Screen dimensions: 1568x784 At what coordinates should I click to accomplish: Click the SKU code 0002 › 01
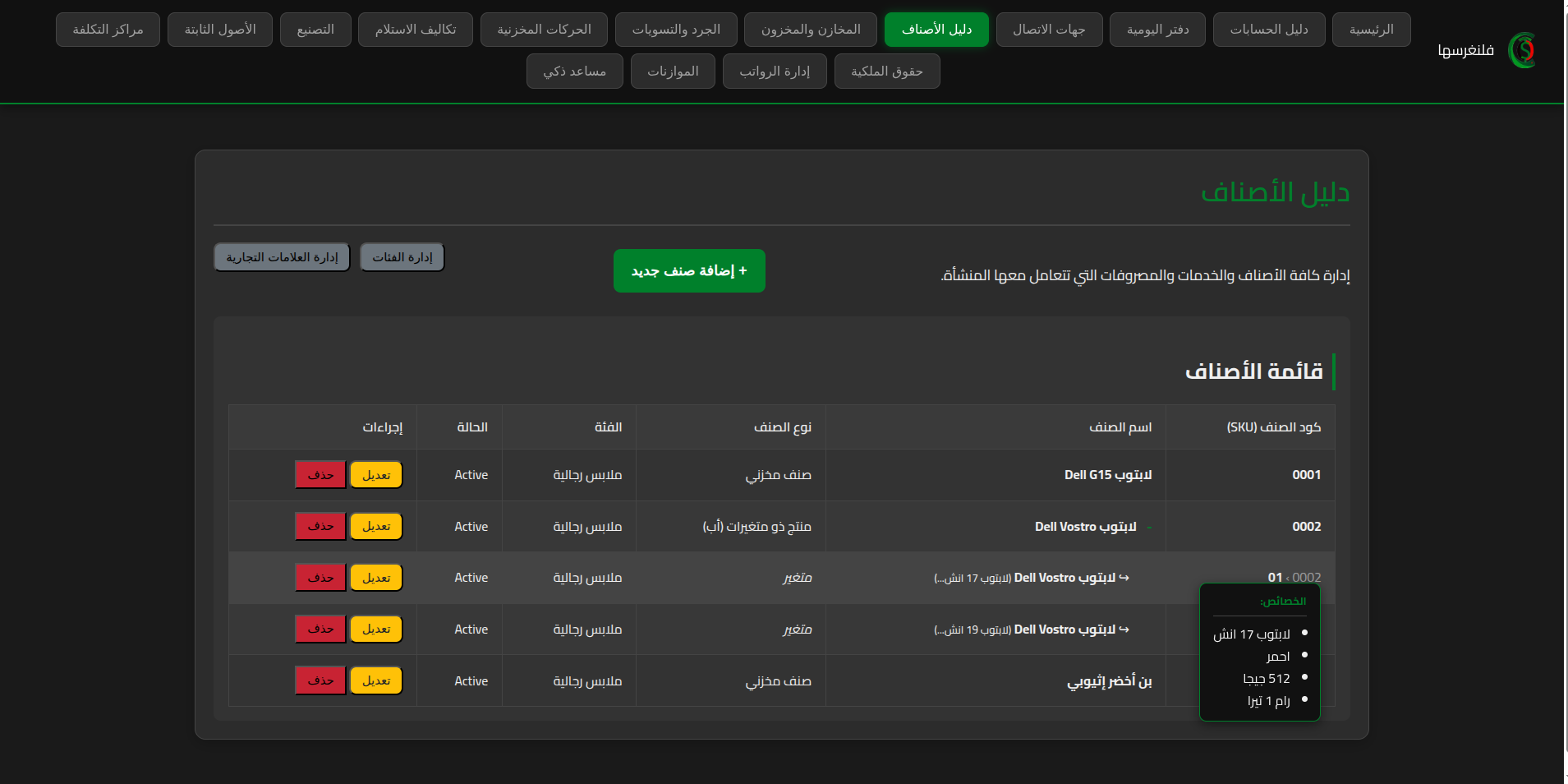click(x=1294, y=578)
